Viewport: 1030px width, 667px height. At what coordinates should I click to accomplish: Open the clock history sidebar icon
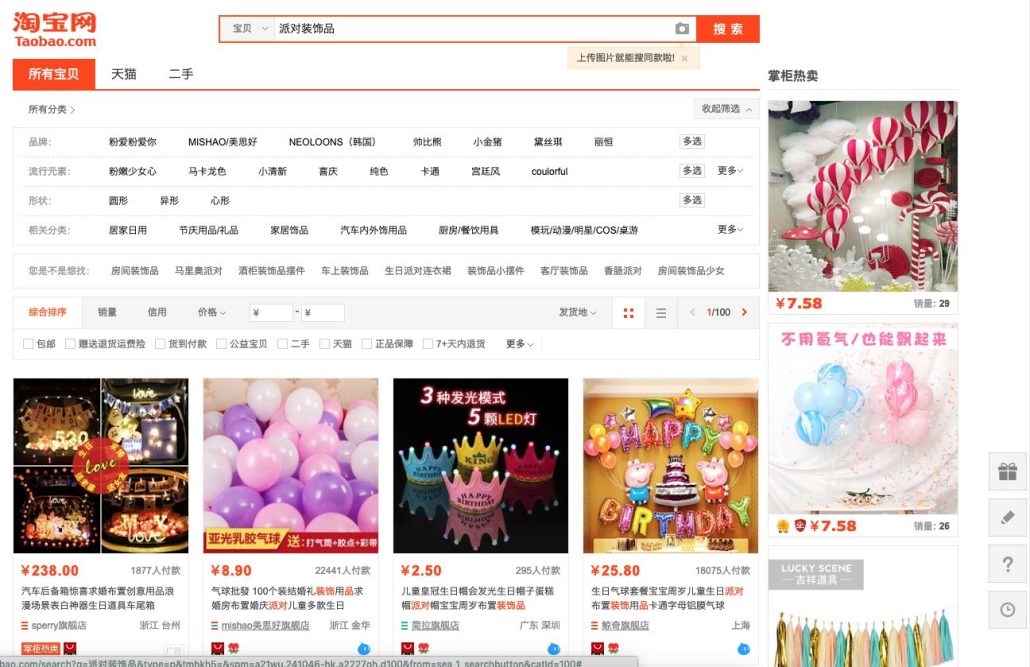pos(1008,610)
